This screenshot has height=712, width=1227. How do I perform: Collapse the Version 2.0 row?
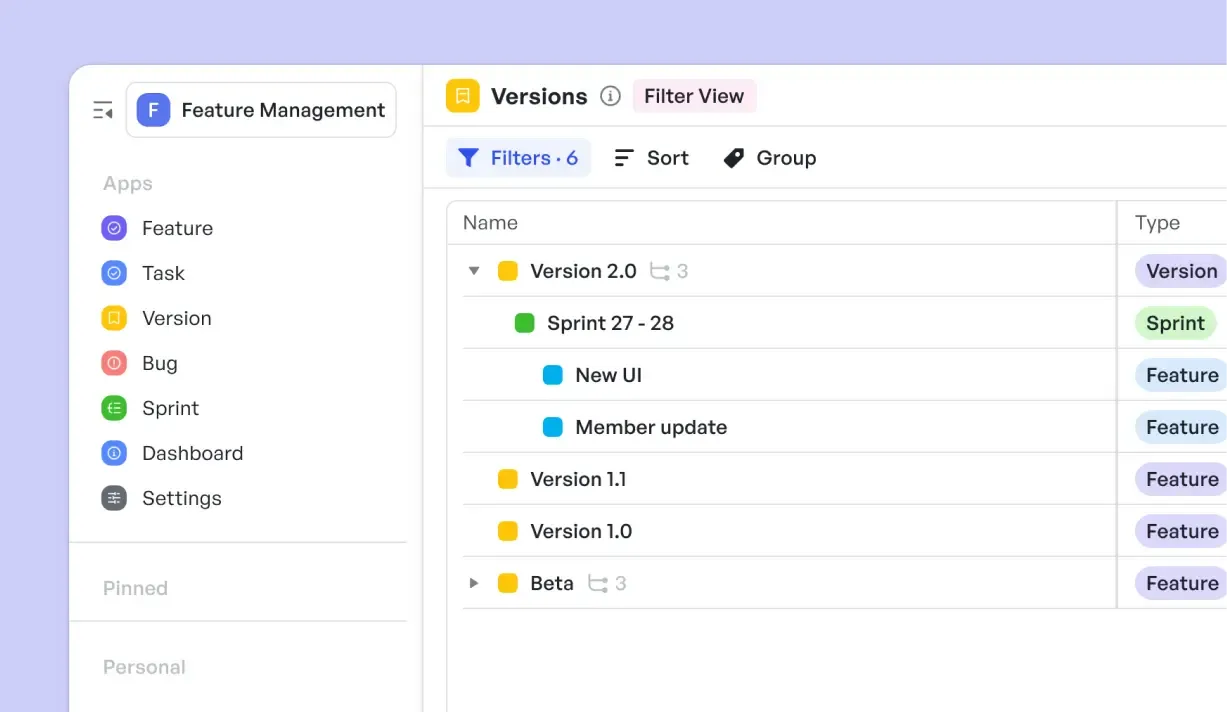coord(474,271)
